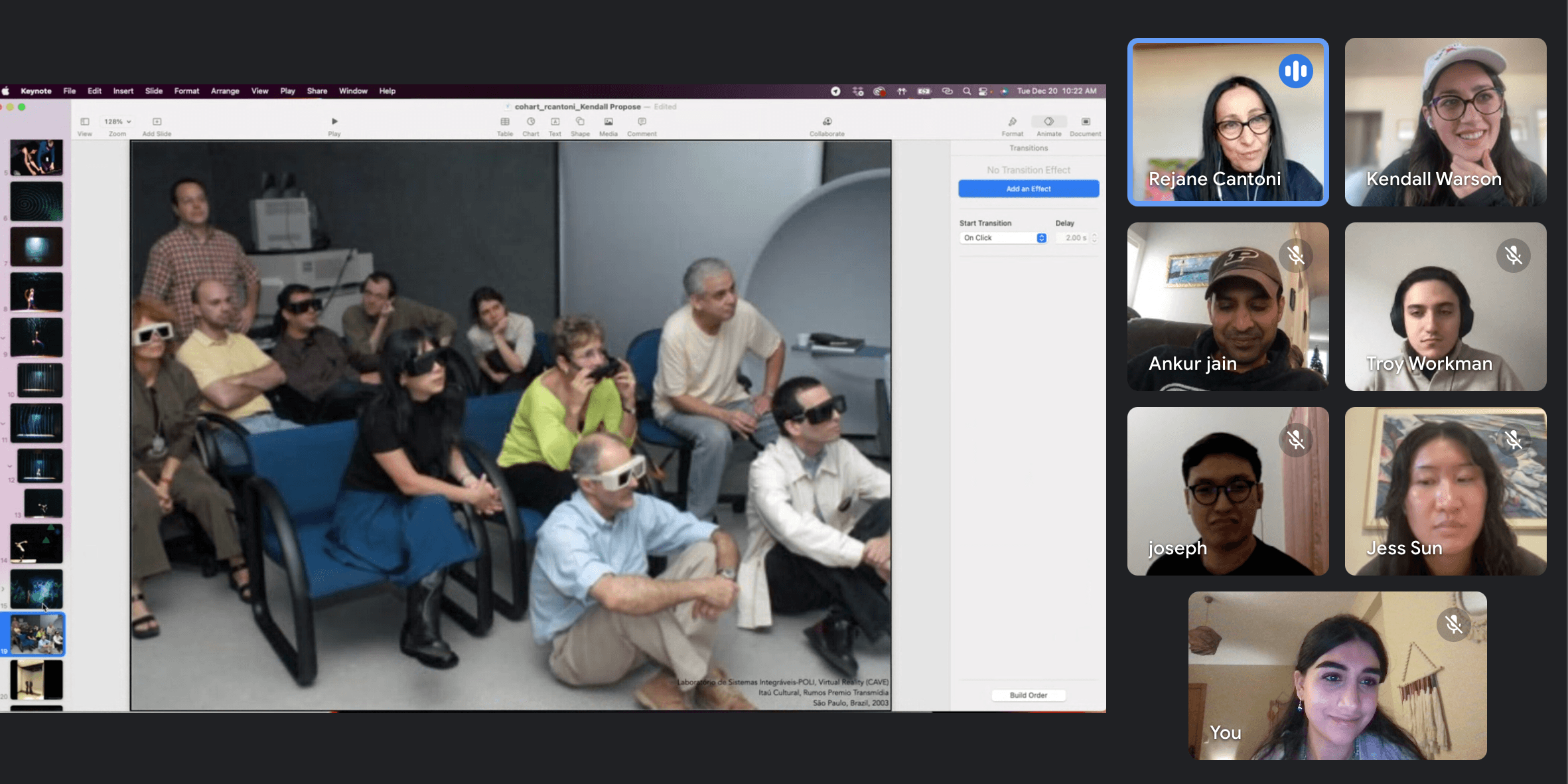
Task: Click the Add an Effect button
Action: point(1029,189)
